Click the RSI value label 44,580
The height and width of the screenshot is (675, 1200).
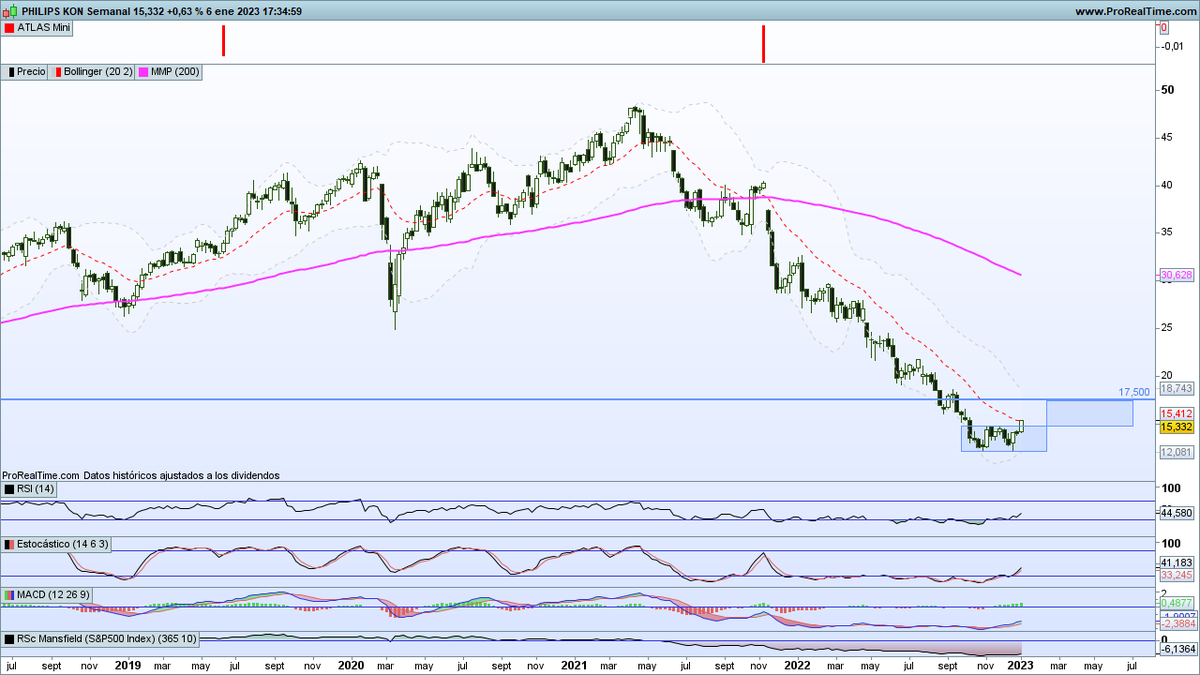click(x=1175, y=513)
